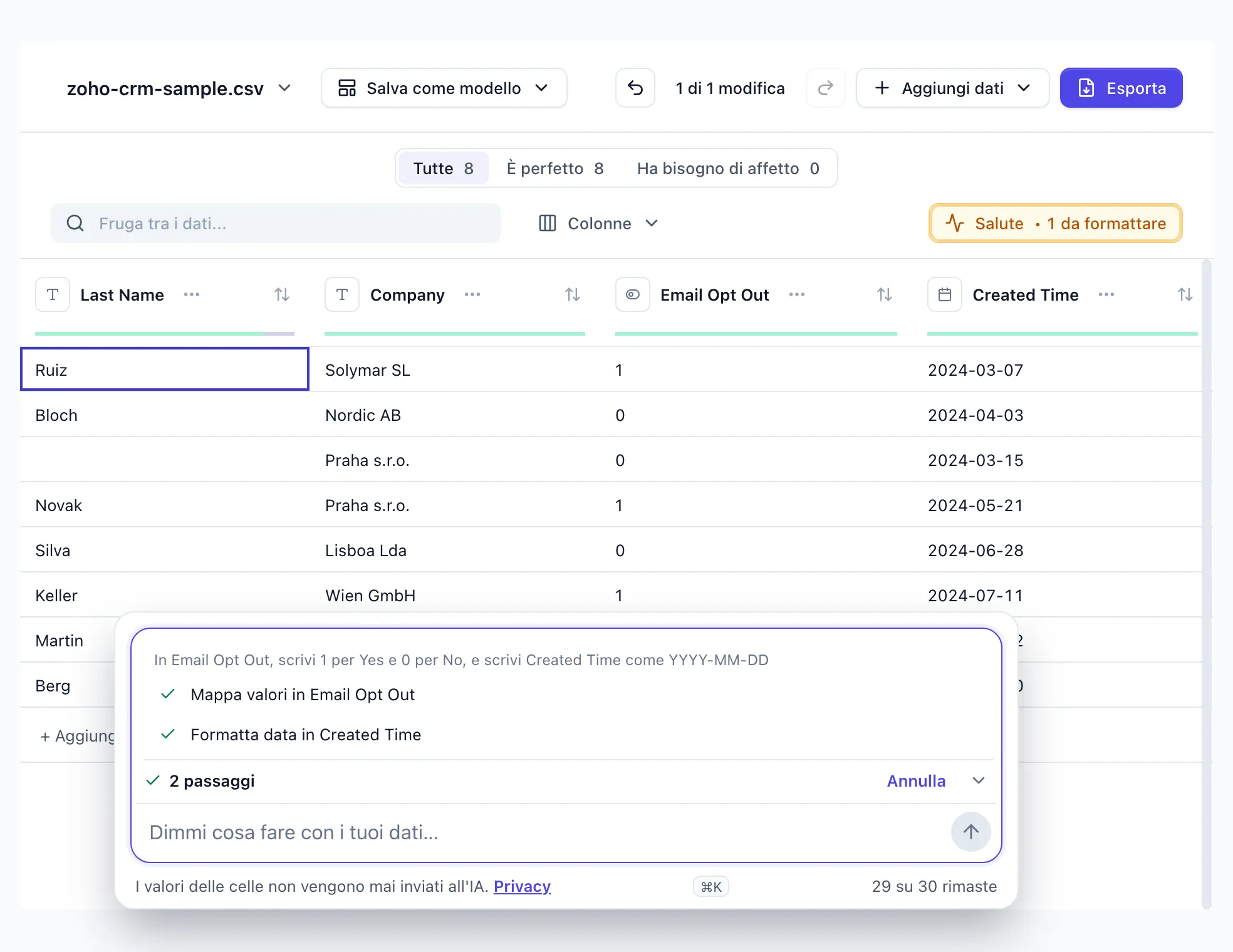
Task: Select the Tutte 8 tab
Action: (x=444, y=168)
